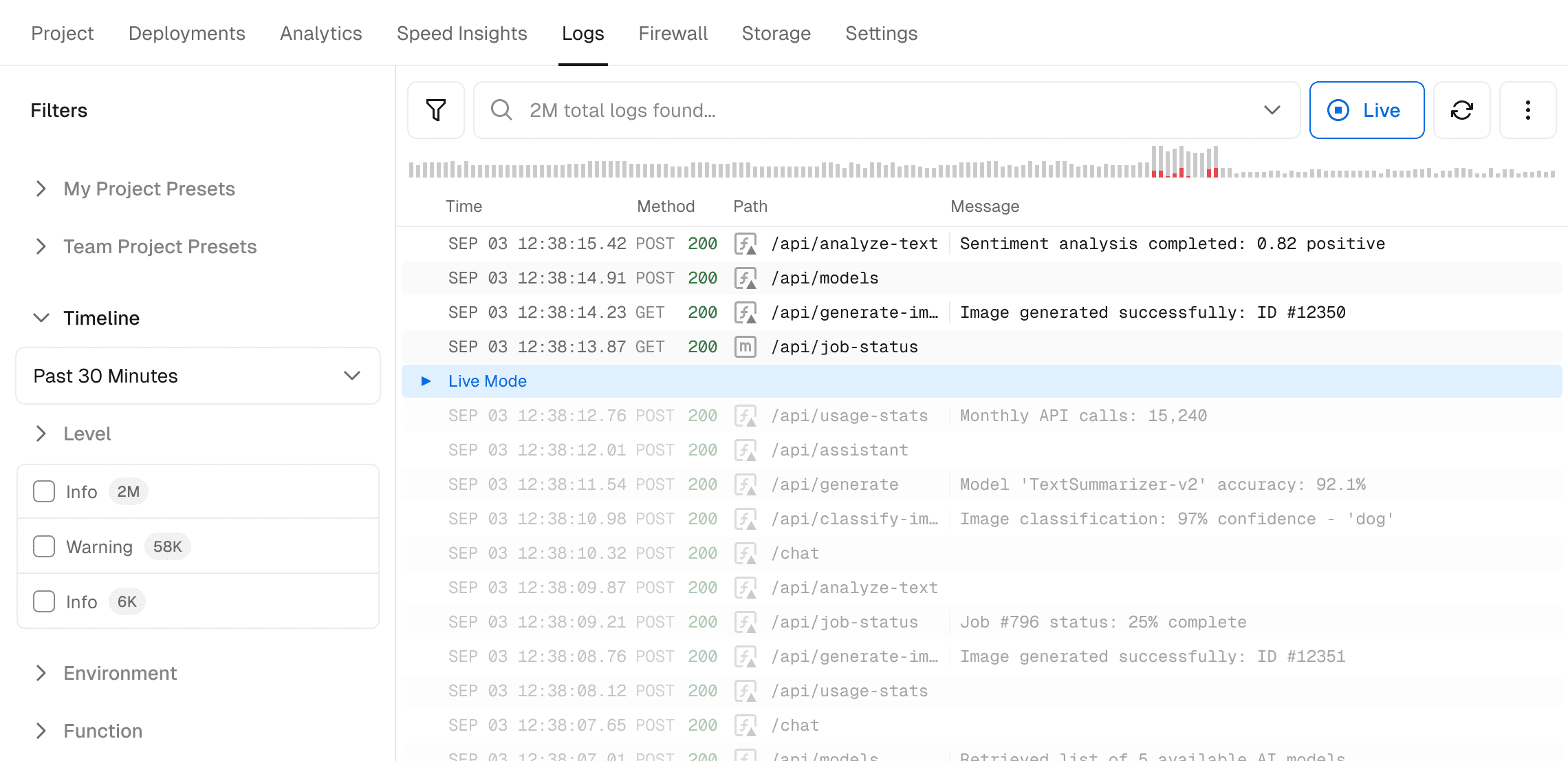Open the Past 30 Minutes timeline dropdown
The height and width of the screenshot is (761, 1568).
click(197, 375)
